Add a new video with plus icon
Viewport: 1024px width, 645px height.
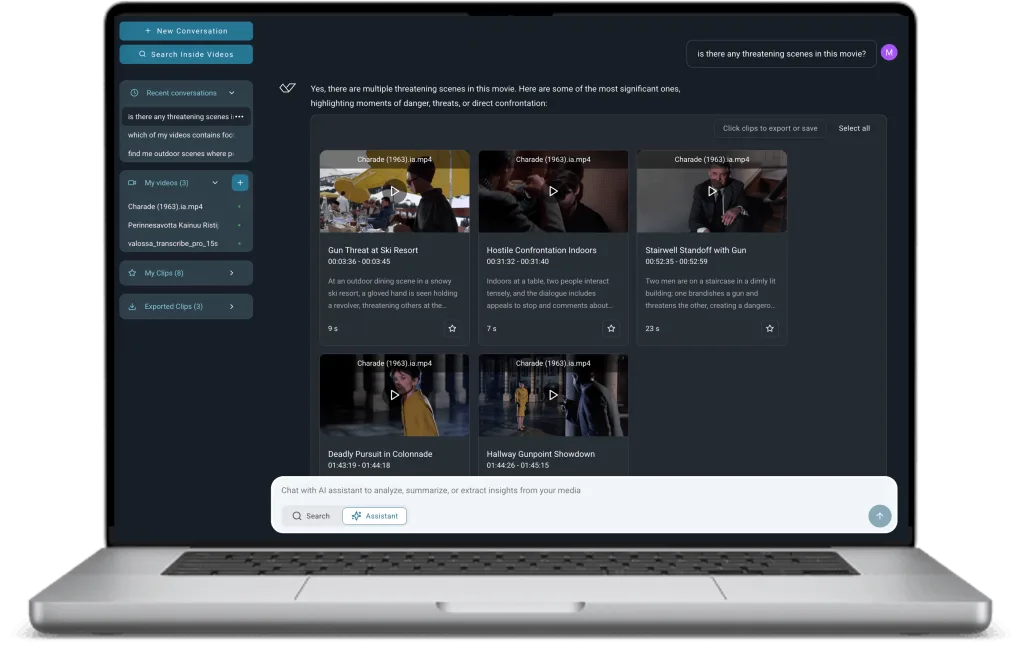(240, 183)
